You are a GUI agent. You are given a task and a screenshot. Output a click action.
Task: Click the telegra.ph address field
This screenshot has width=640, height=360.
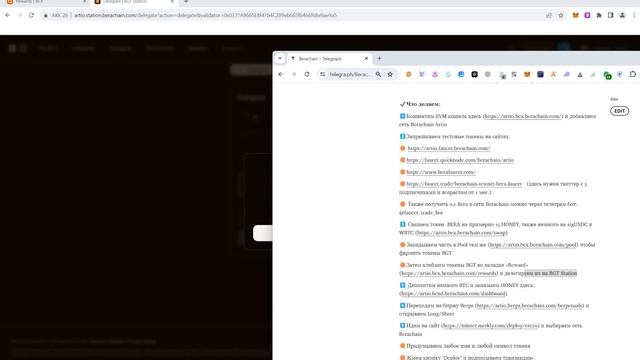pyautogui.click(x=350, y=74)
